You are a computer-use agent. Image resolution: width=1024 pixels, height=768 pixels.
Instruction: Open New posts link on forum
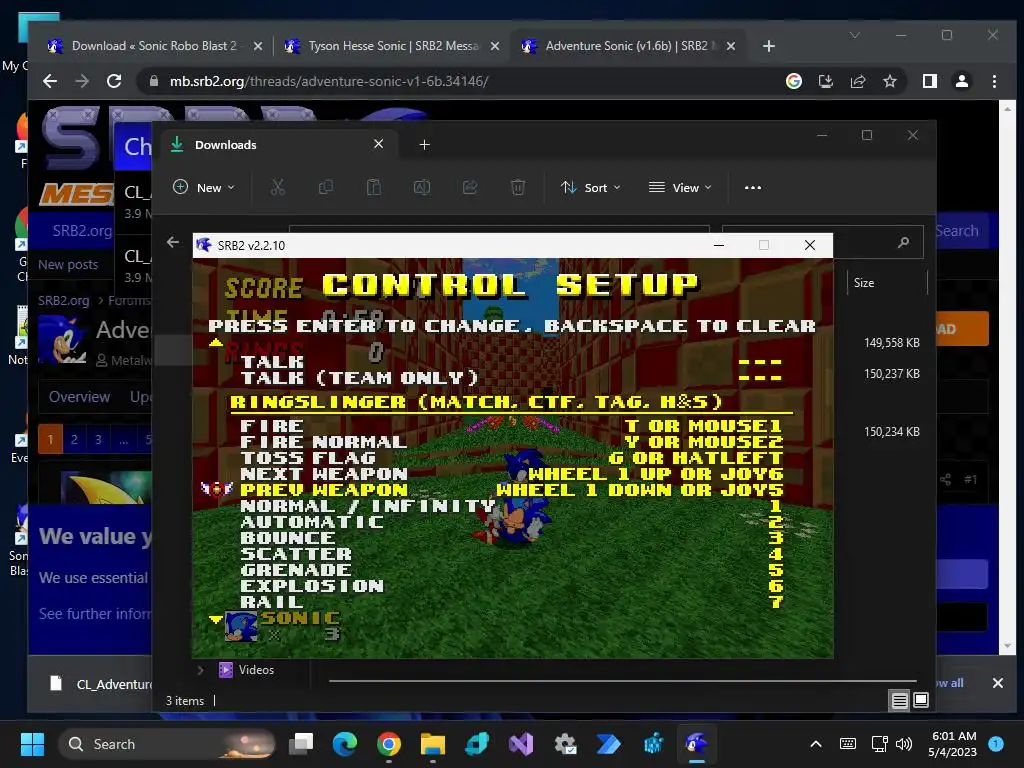click(x=68, y=264)
